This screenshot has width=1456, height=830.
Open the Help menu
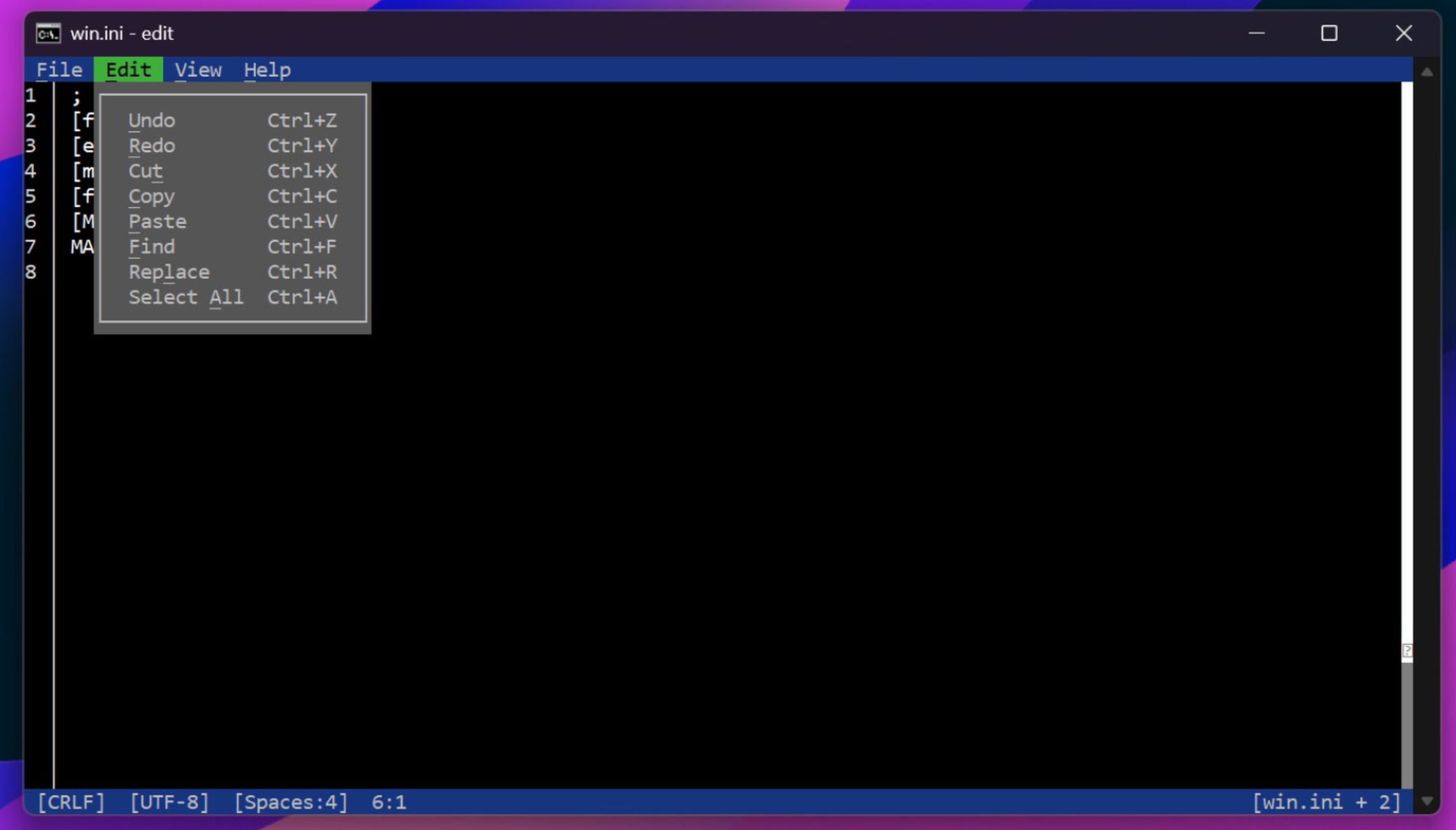pos(267,69)
